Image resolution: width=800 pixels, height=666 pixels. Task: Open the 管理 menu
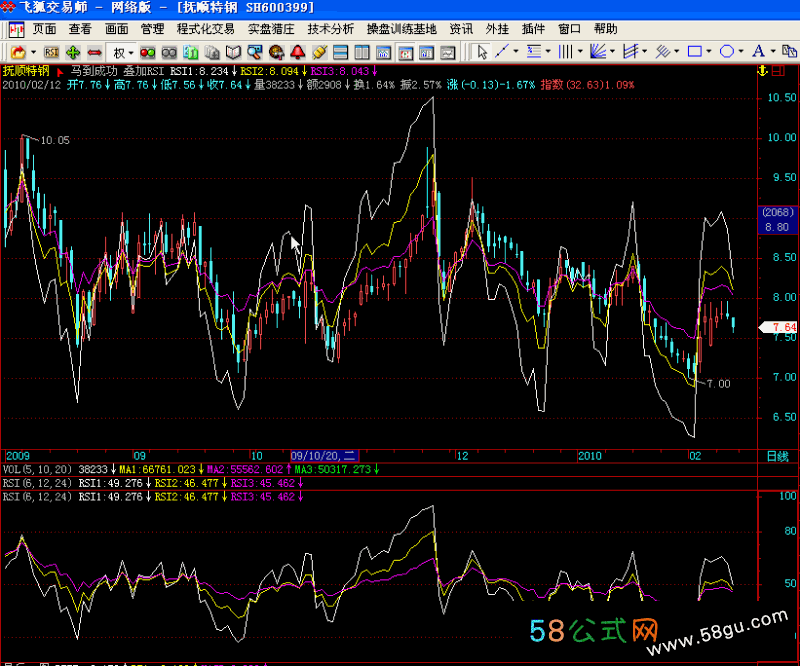coord(152,30)
